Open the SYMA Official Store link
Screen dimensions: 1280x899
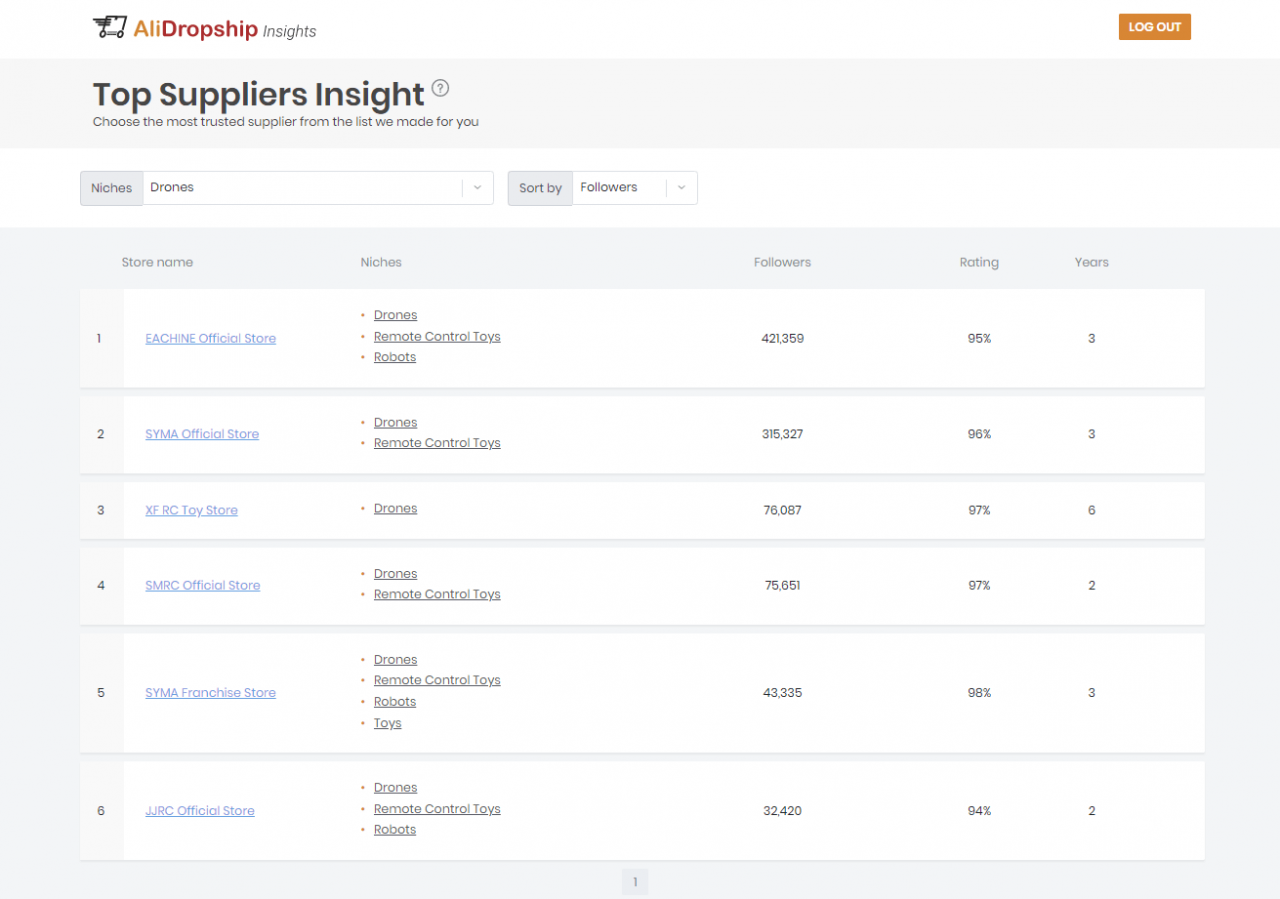coord(202,434)
